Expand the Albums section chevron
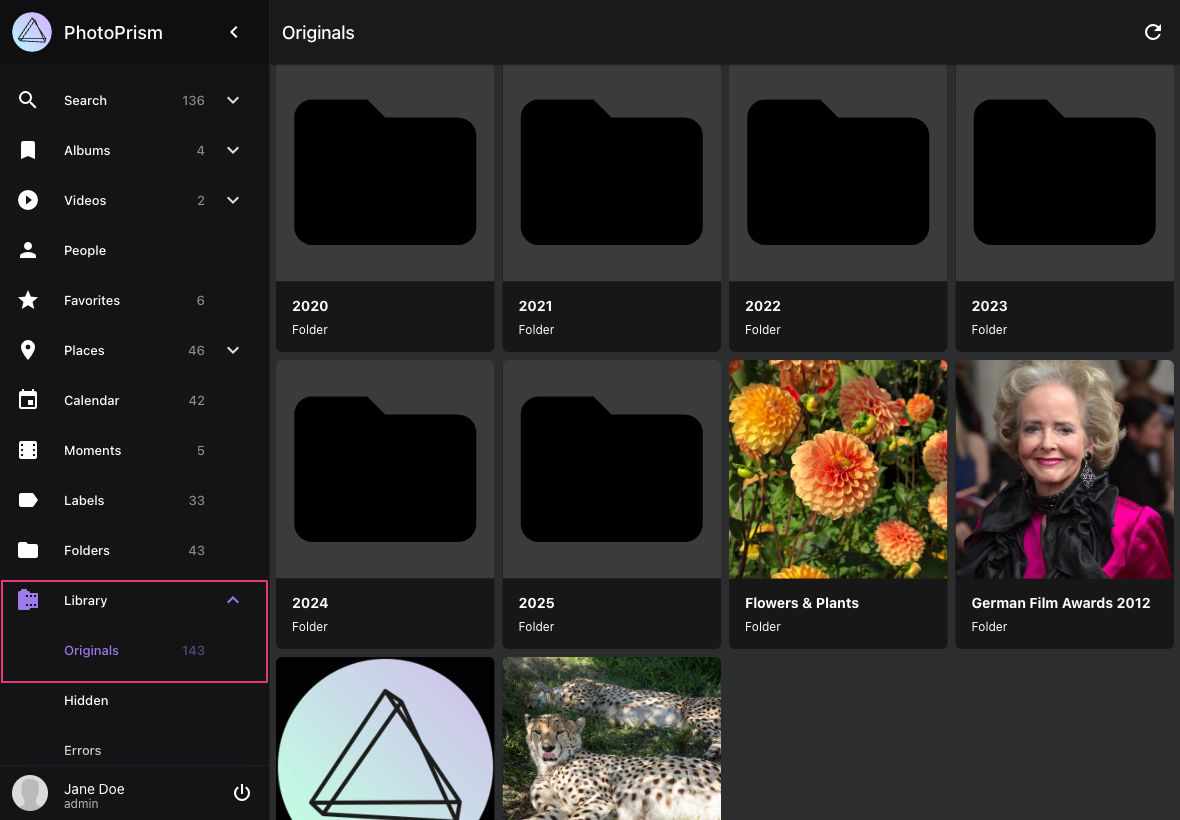This screenshot has width=1180, height=820. pyautogui.click(x=233, y=150)
